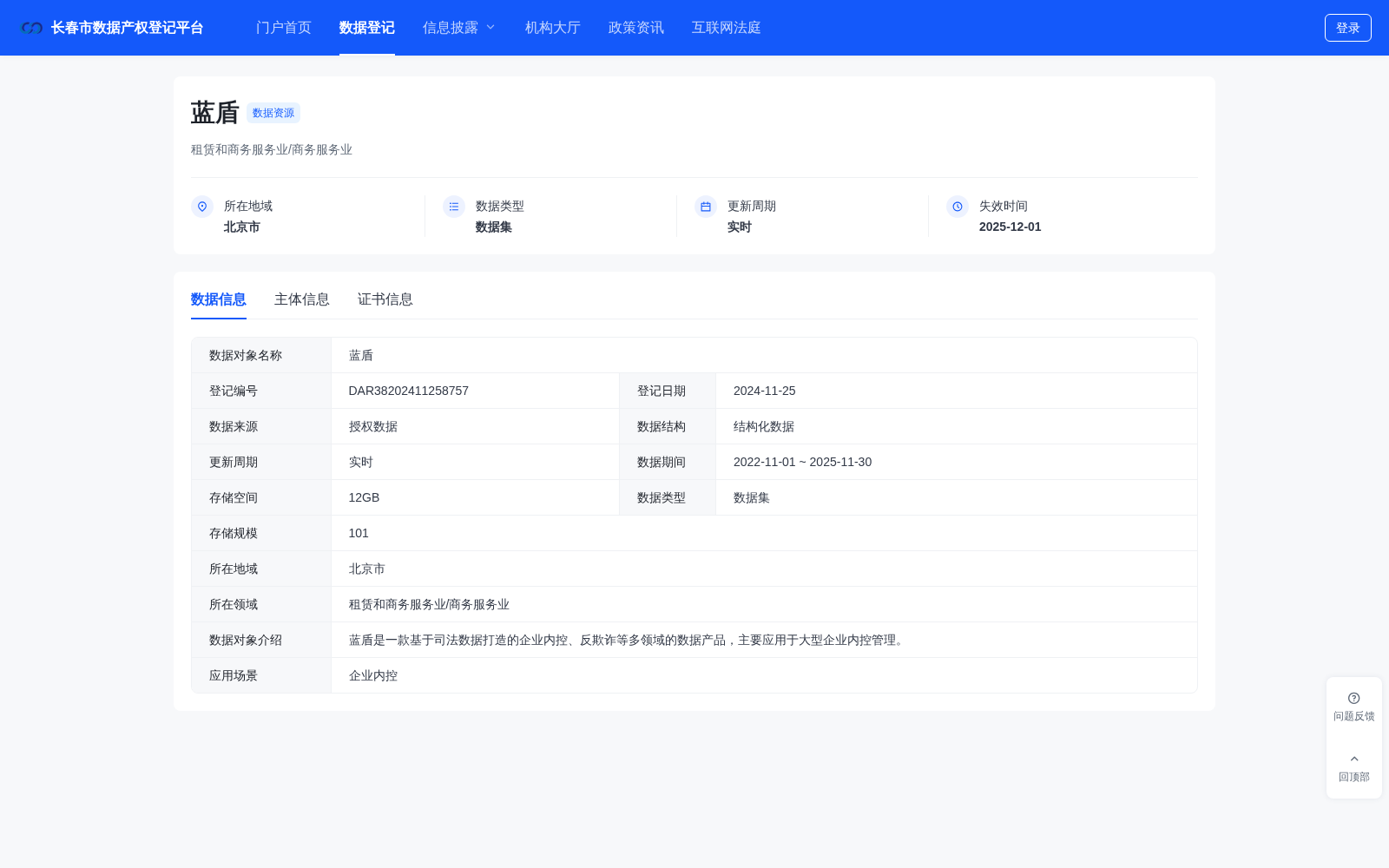Screen dimensions: 1389x868
Task: Expand the 信息披露 dropdown chevron
Action: pyautogui.click(x=490, y=28)
